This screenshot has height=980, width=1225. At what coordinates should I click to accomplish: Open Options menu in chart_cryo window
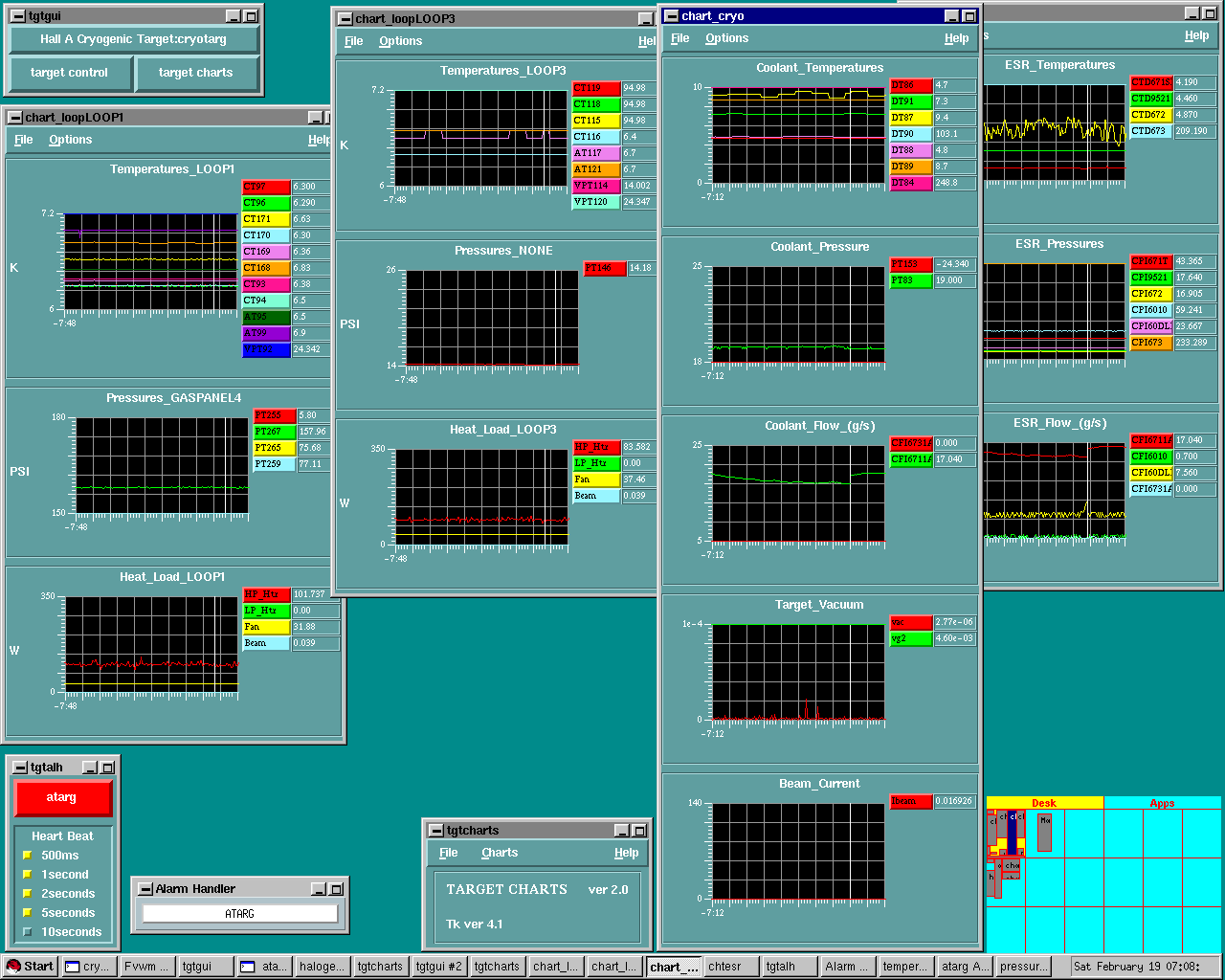pyautogui.click(x=727, y=38)
